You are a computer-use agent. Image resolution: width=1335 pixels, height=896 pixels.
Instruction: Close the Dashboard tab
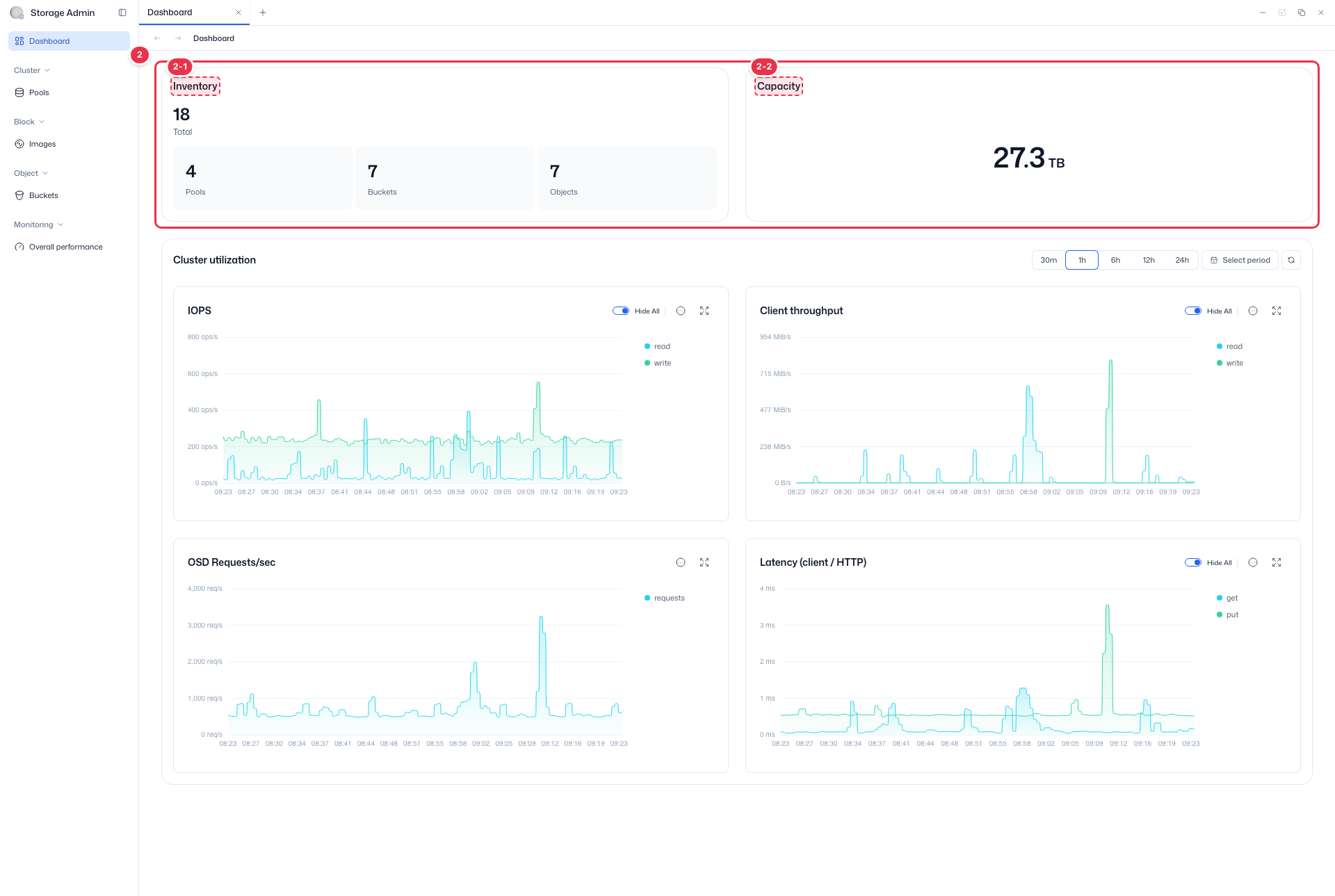click(238, 13)
